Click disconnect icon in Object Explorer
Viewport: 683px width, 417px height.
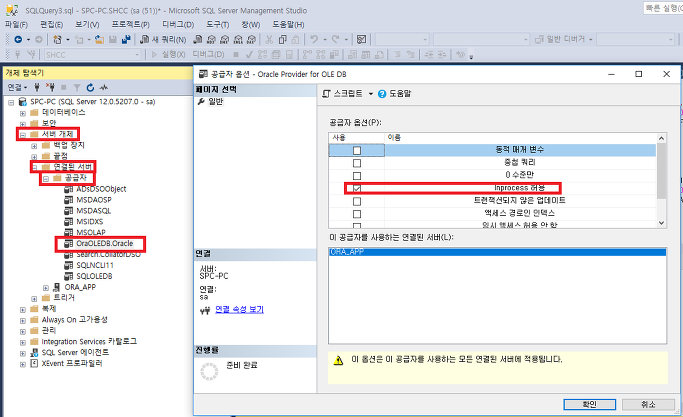(x=50, y=88)
